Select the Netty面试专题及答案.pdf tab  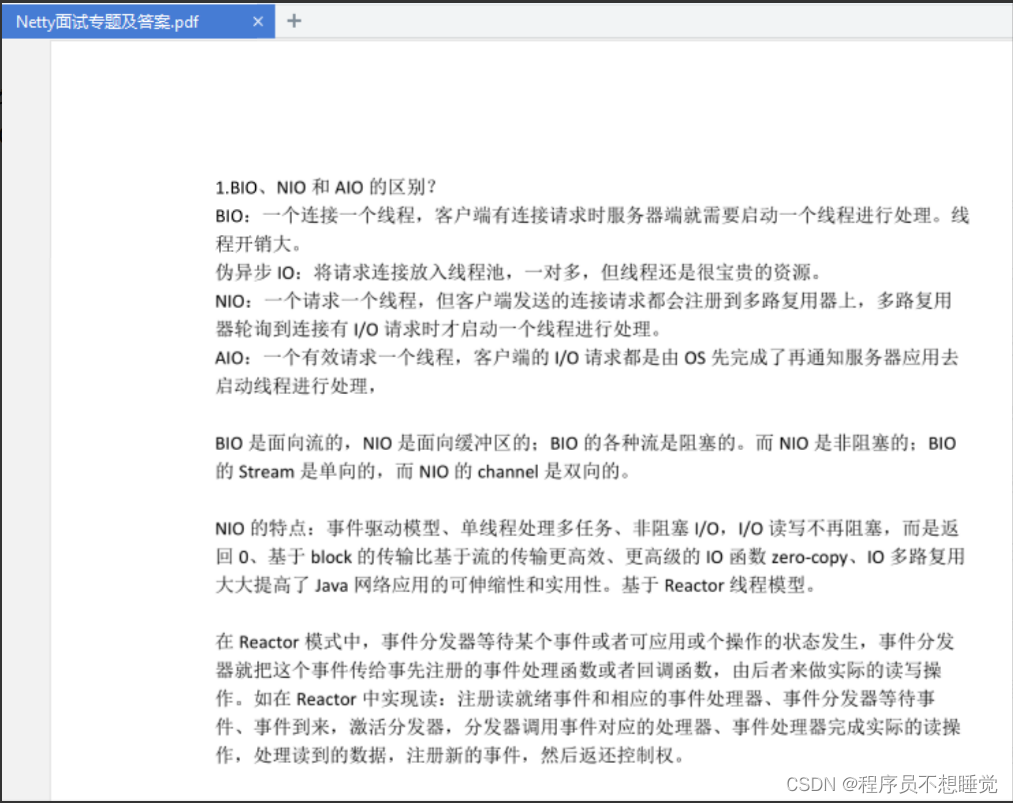pos(138,21)
